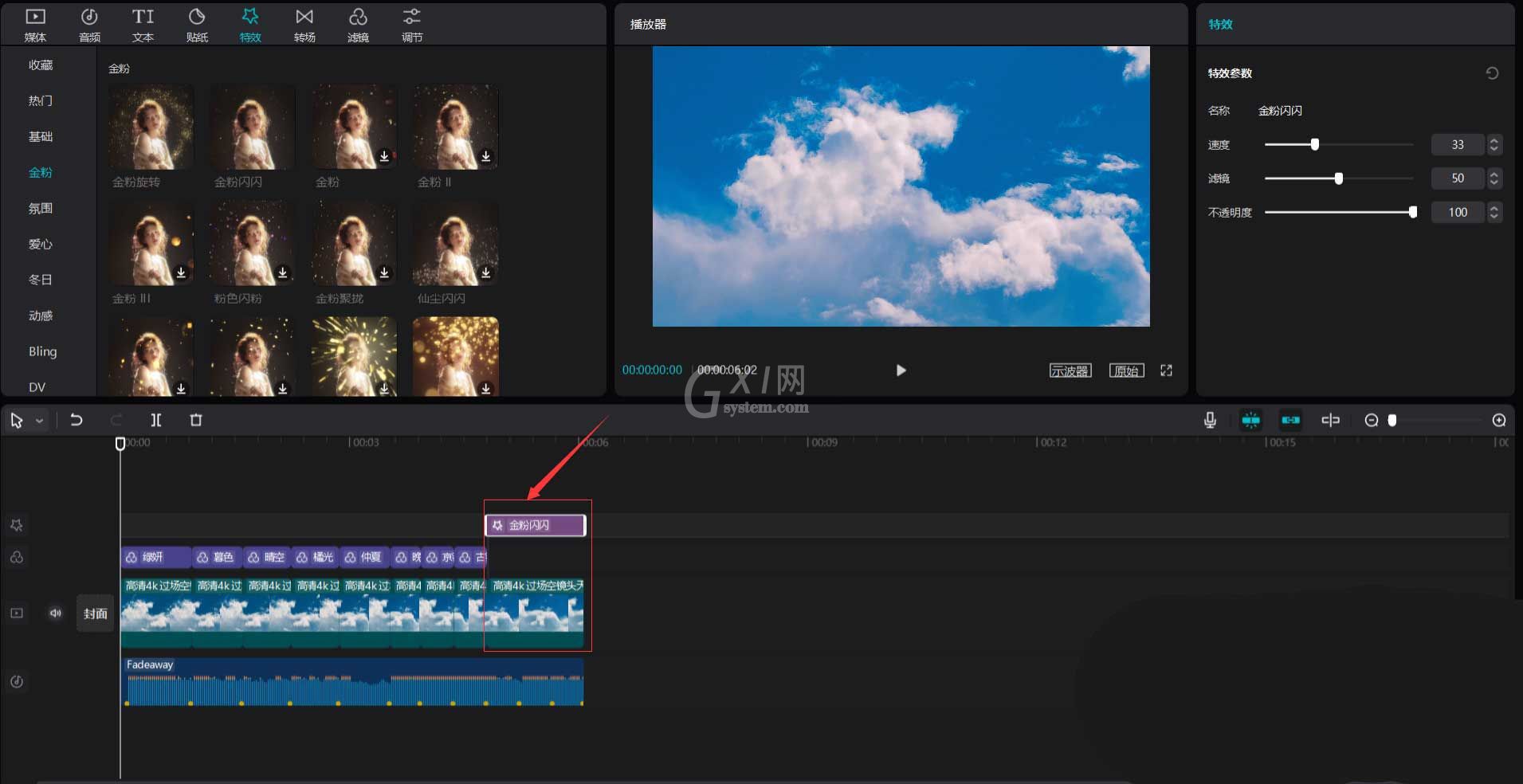Select the 氛围 effect category
The height and width of the screenshot is (784, 1523).
coord(41,209)
